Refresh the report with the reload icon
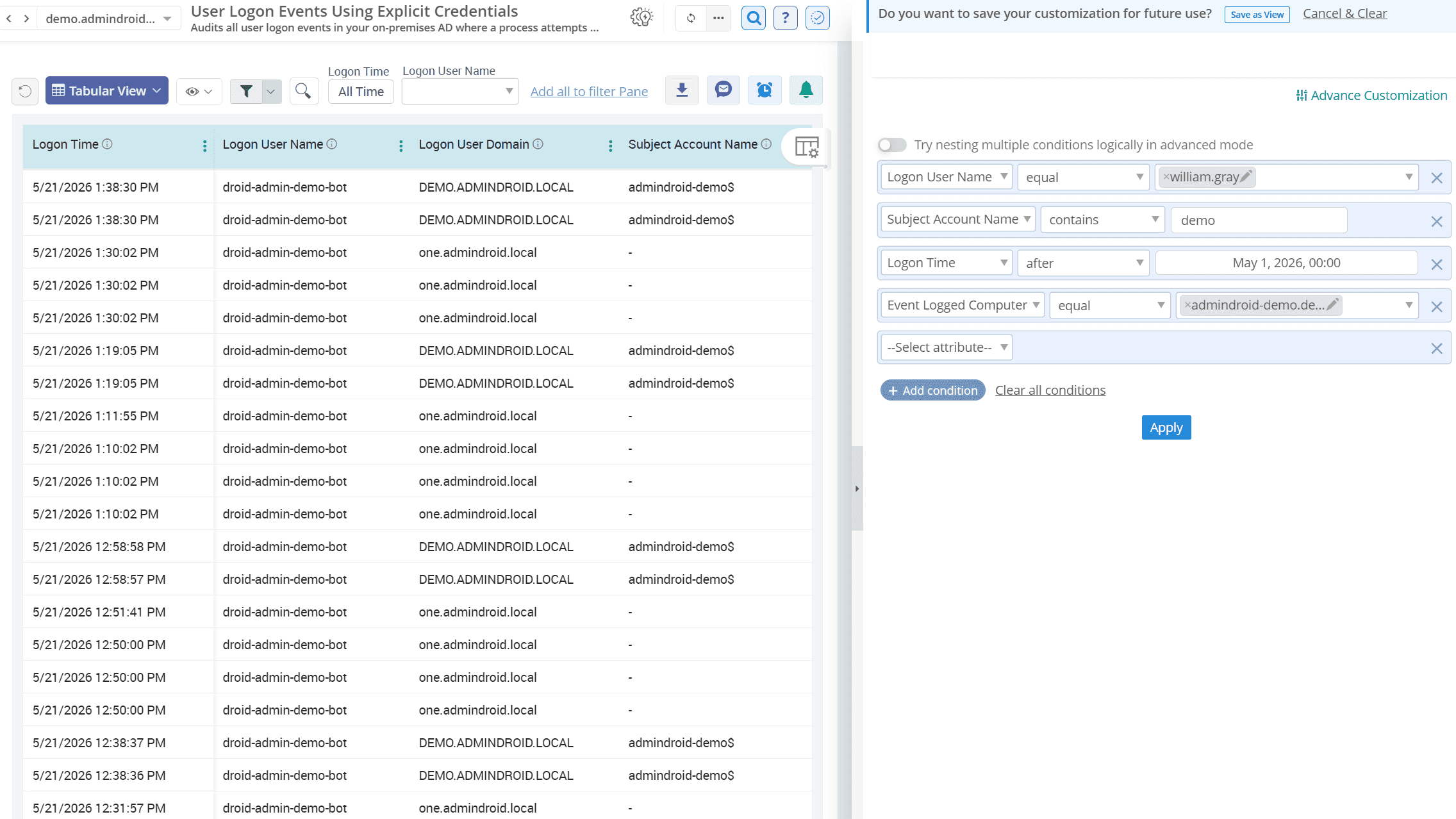Viewport: 1456px width, 819px height. [691, 18]
